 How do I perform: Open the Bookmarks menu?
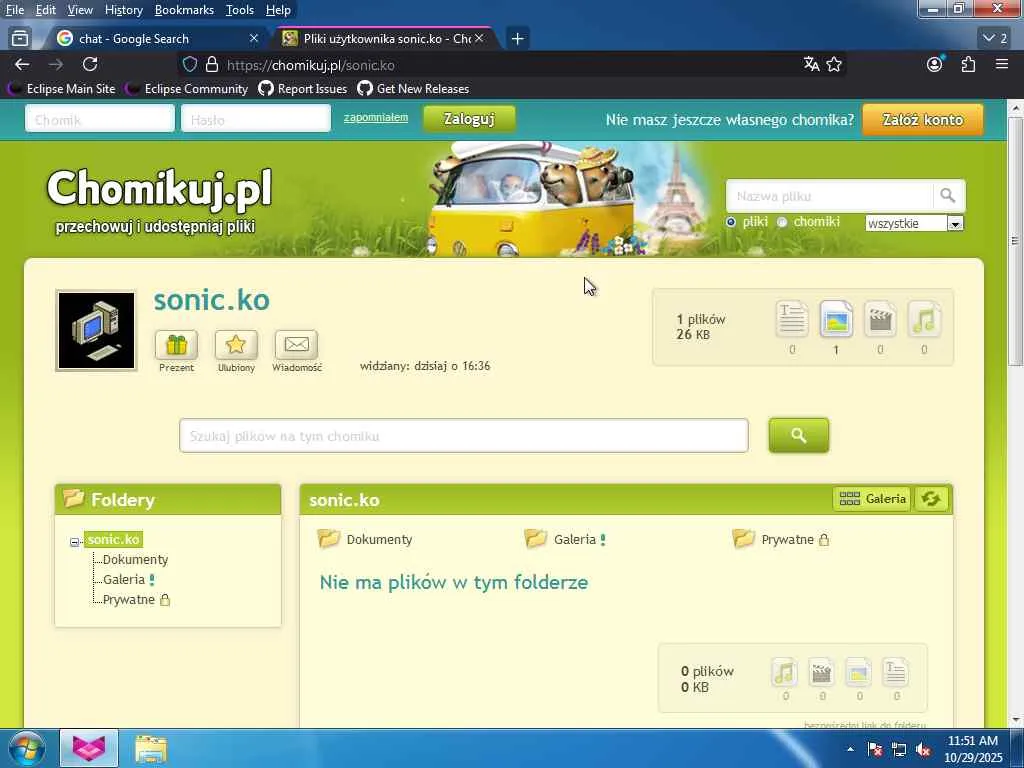(184, 10)
